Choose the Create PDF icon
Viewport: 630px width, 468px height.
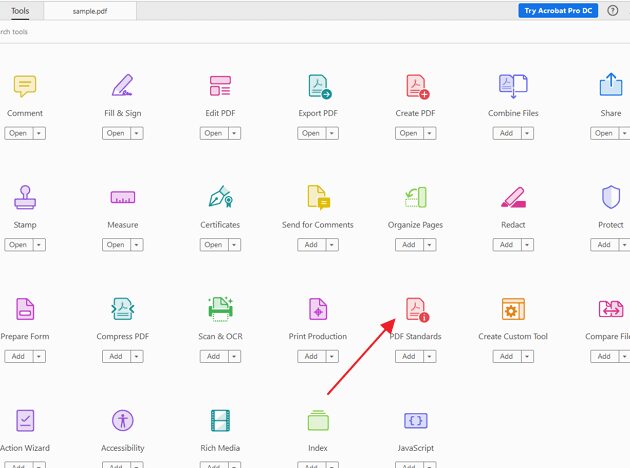tap(417, 86)
